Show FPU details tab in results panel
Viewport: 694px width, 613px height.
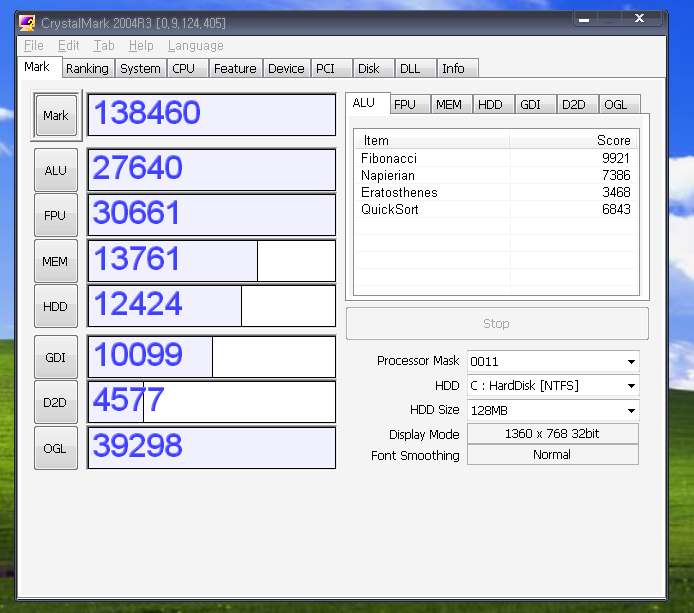410,104
